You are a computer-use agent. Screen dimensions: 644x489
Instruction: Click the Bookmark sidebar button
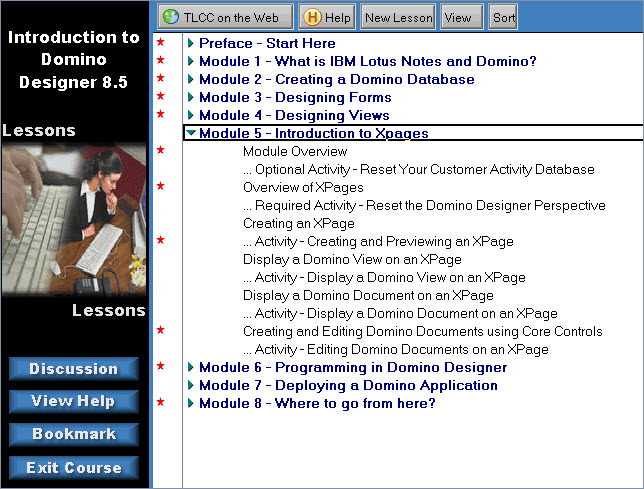[x=74, y=434]
